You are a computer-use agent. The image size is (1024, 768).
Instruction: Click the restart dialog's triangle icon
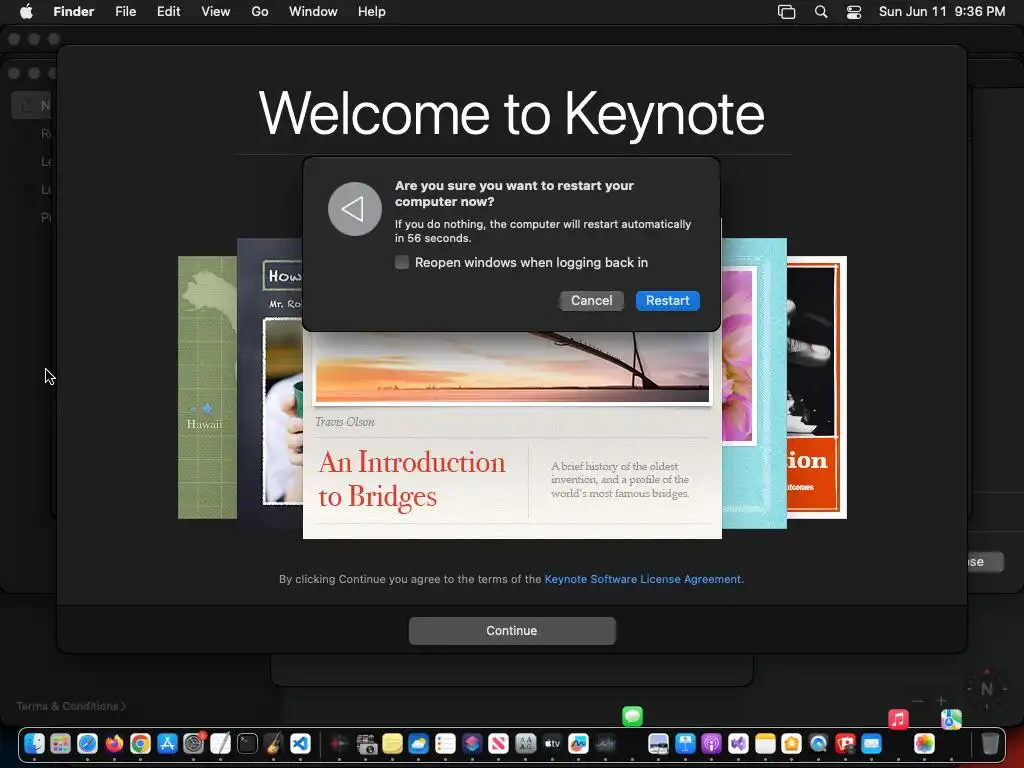click(355, 209)
